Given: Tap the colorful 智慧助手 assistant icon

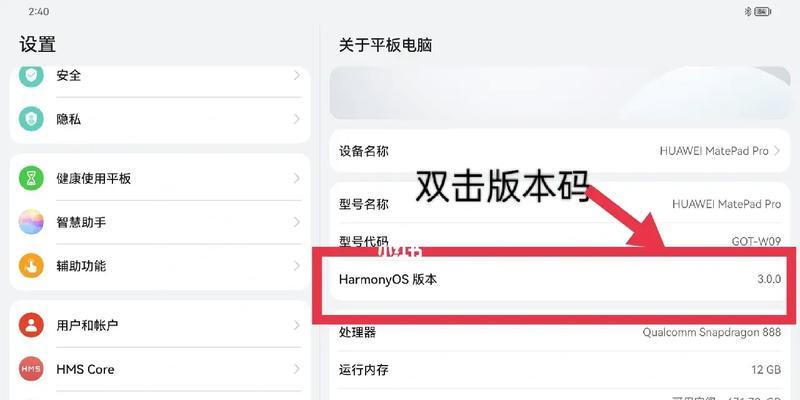Looking at the screenshot, I should [32, 222].
